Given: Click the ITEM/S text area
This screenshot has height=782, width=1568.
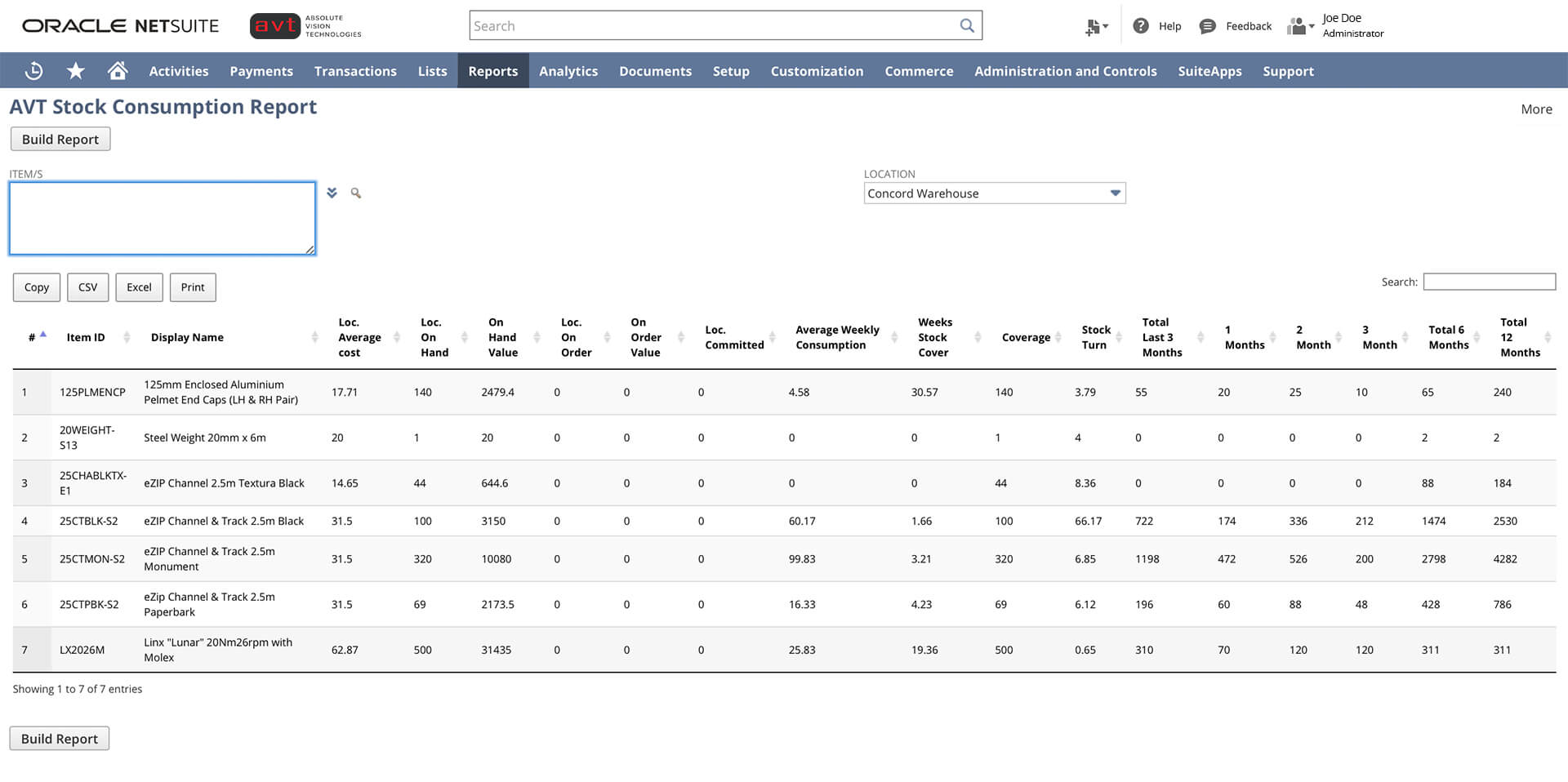Looking at the screenshot, I should pos(163,219).
